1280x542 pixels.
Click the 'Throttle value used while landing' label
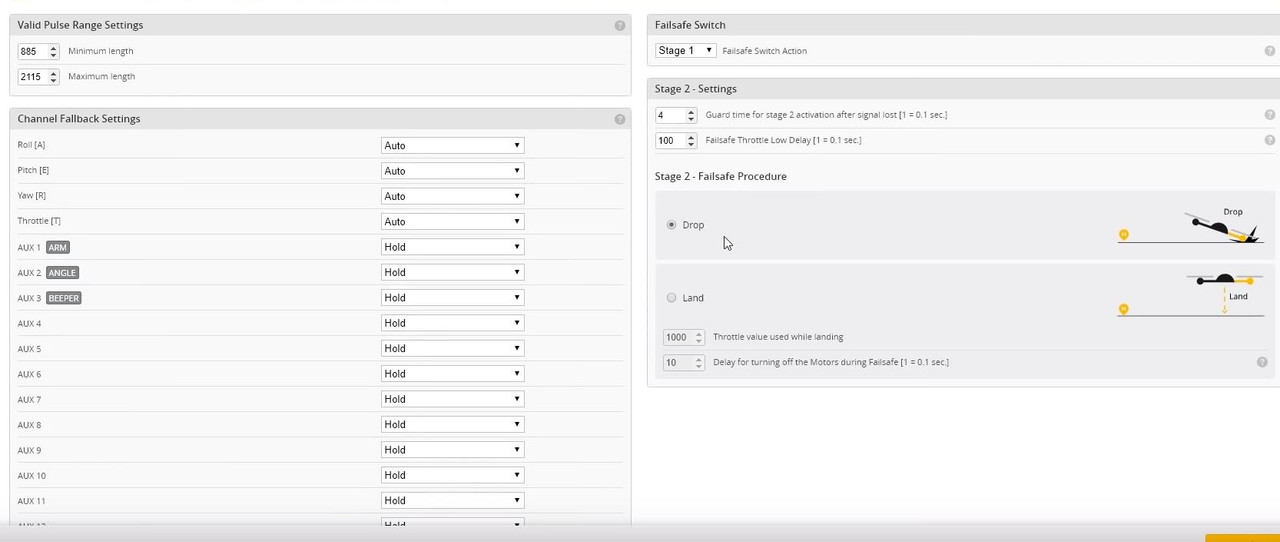click(x=778, y=337)
